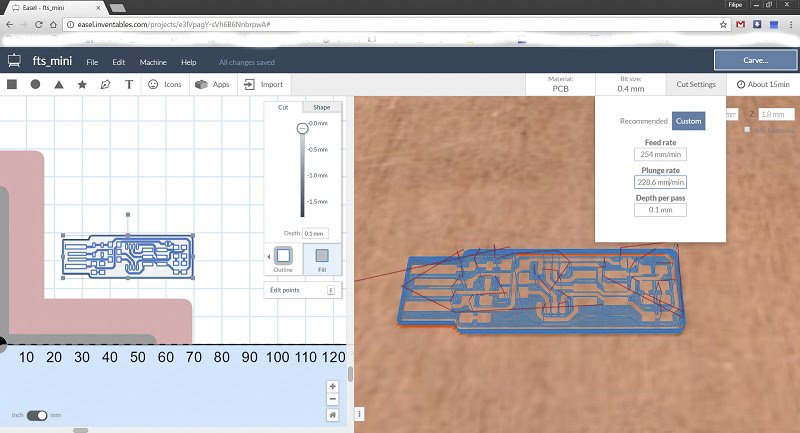Select the pen drawing tool
This screenshot has width=800, height=433.
tap(106, 84)
